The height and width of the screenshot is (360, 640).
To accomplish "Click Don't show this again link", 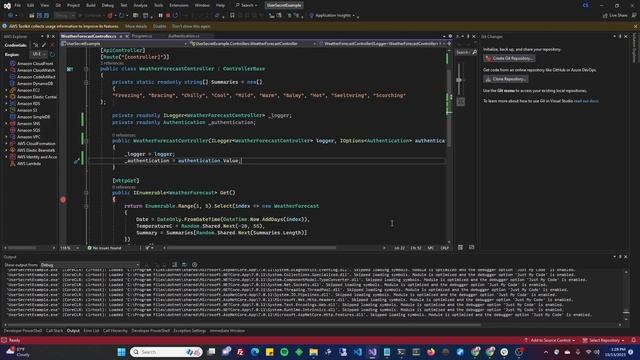I will pos(191,26).
